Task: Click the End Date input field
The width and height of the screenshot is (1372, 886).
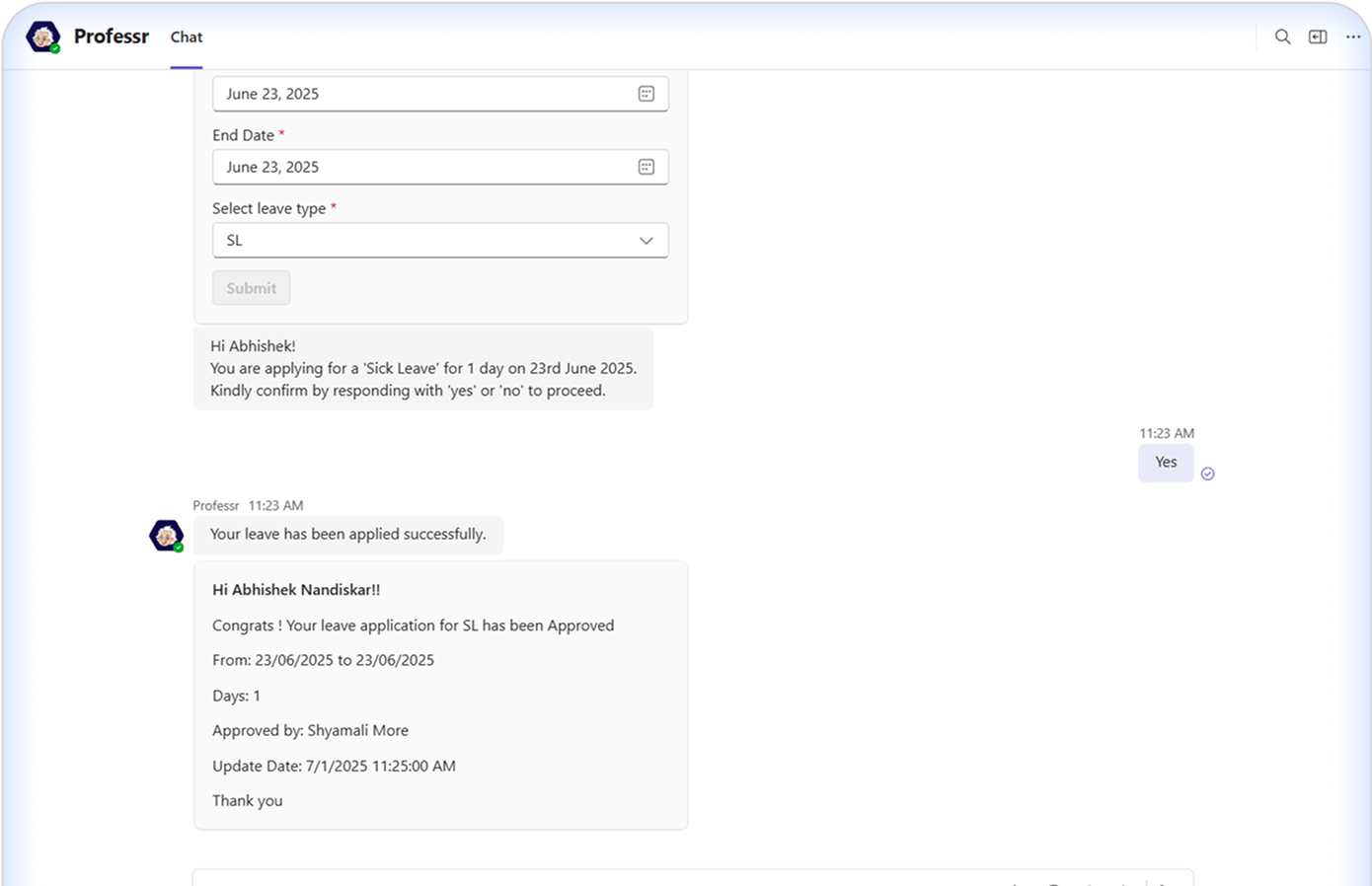Action: (x=424, y=167)
